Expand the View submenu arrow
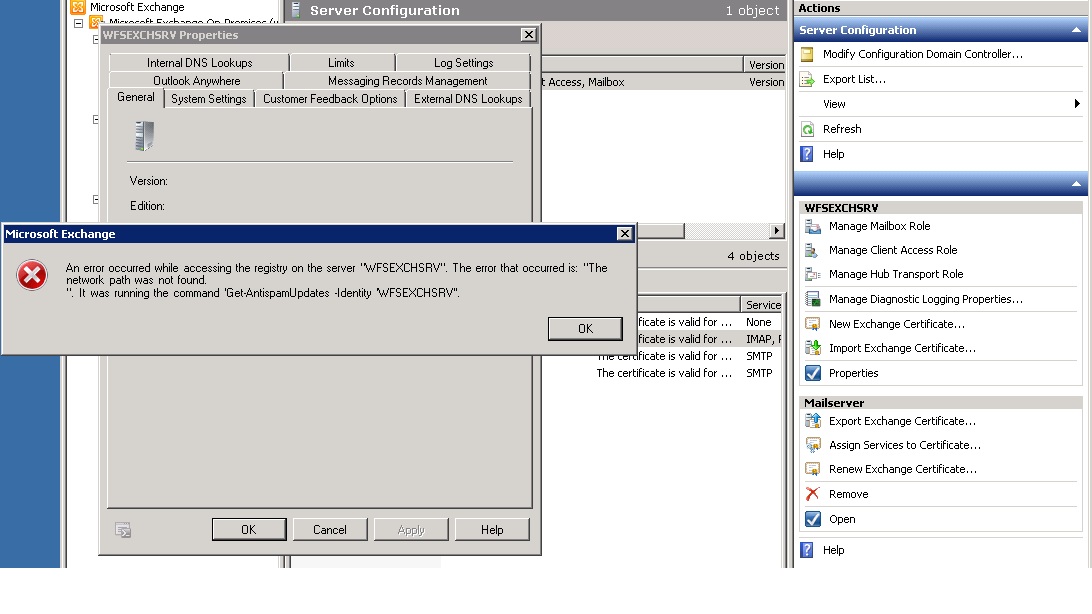1092x614 pixels. click(x=1077, y=104)
